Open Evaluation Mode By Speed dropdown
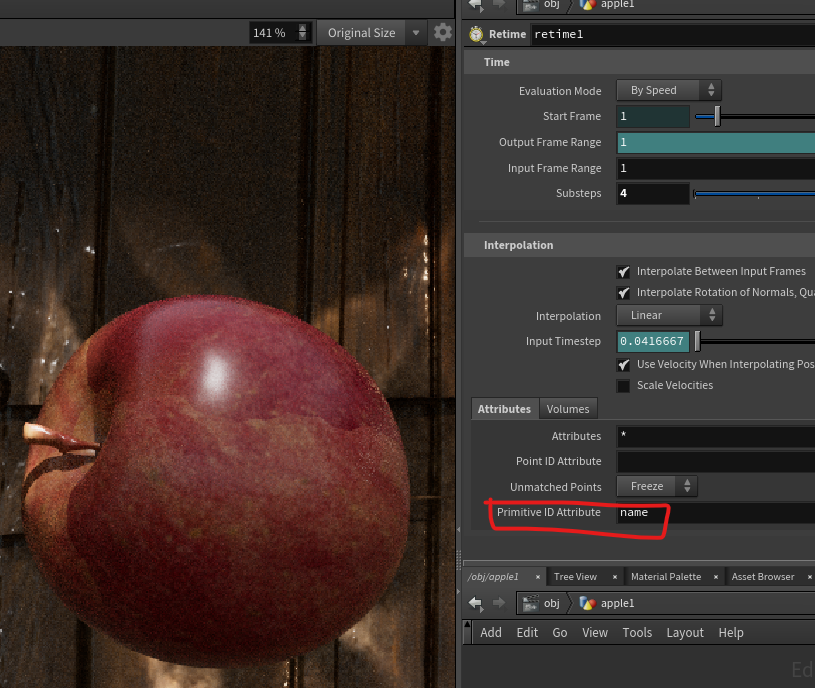Image resolution: width=815 pixels, height=688 pixels. click(668, 90)
